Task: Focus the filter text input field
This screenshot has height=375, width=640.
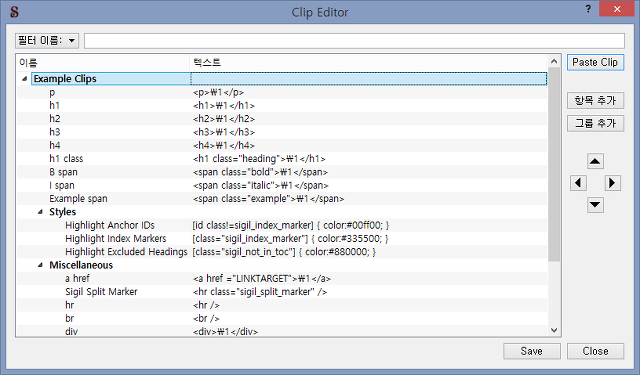Action: pyautogui.click(x=354, y=40)
